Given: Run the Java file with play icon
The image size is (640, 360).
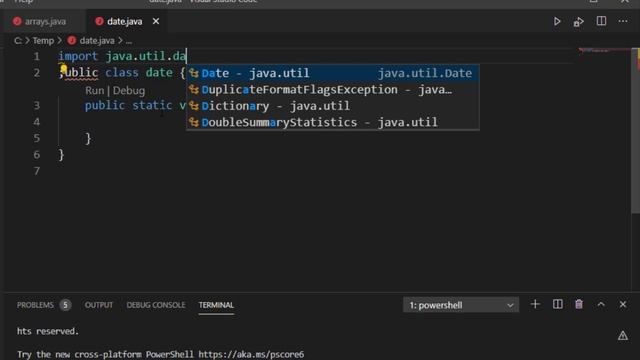Looking at the screenshot, I should click(557, 22).
